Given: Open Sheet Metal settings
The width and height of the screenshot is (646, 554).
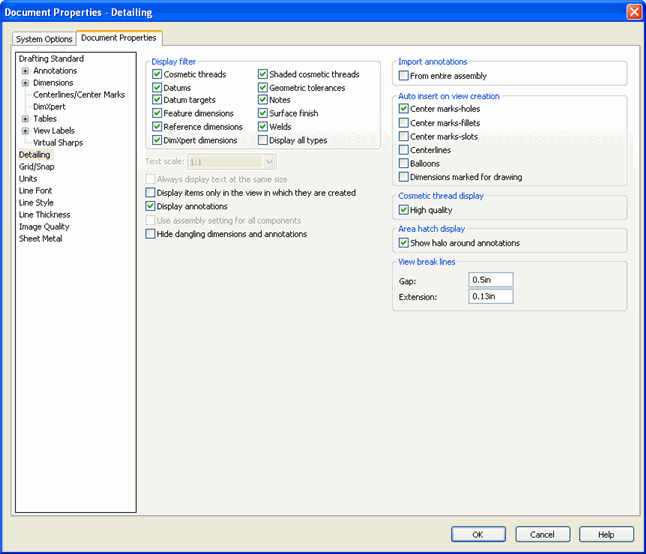Looking at the screenshot, I should [x=40, y=238].
